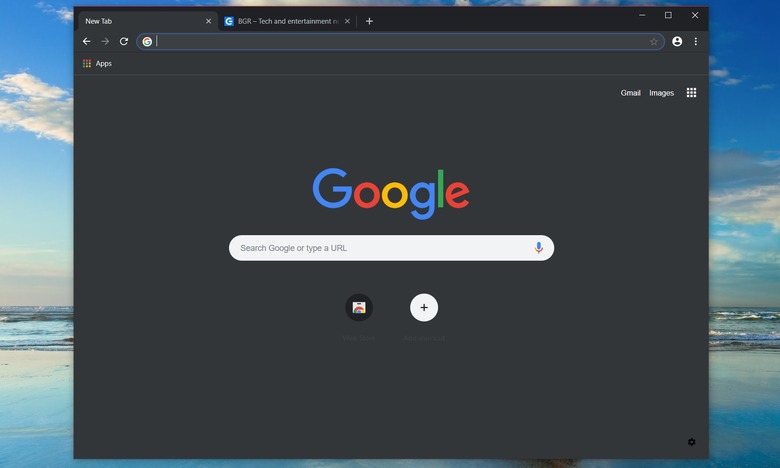Open a new tab with plus button
Viewport: 780px width, 468px height.
[x=369, y=21]
